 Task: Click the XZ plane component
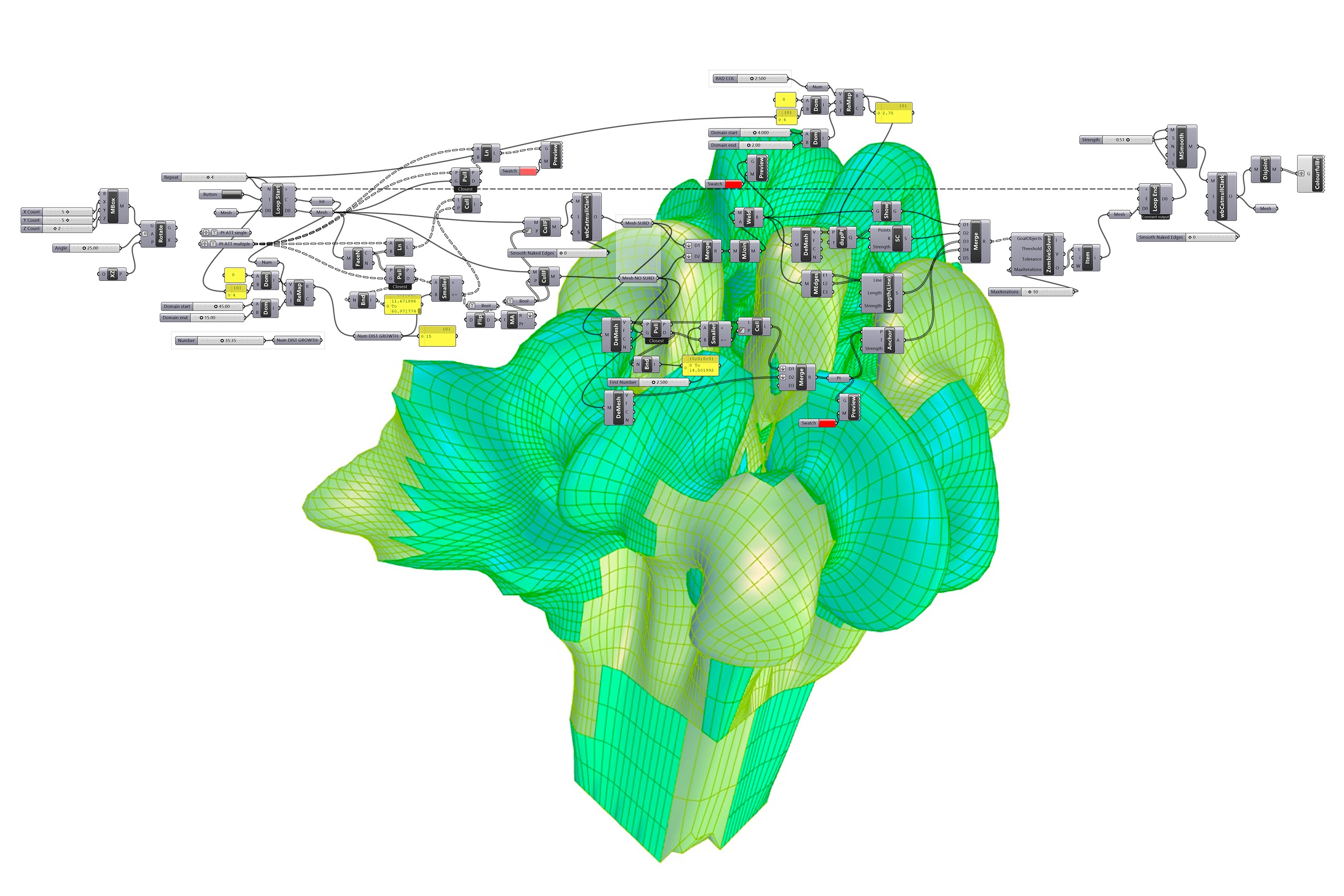(x=112, y=274)
